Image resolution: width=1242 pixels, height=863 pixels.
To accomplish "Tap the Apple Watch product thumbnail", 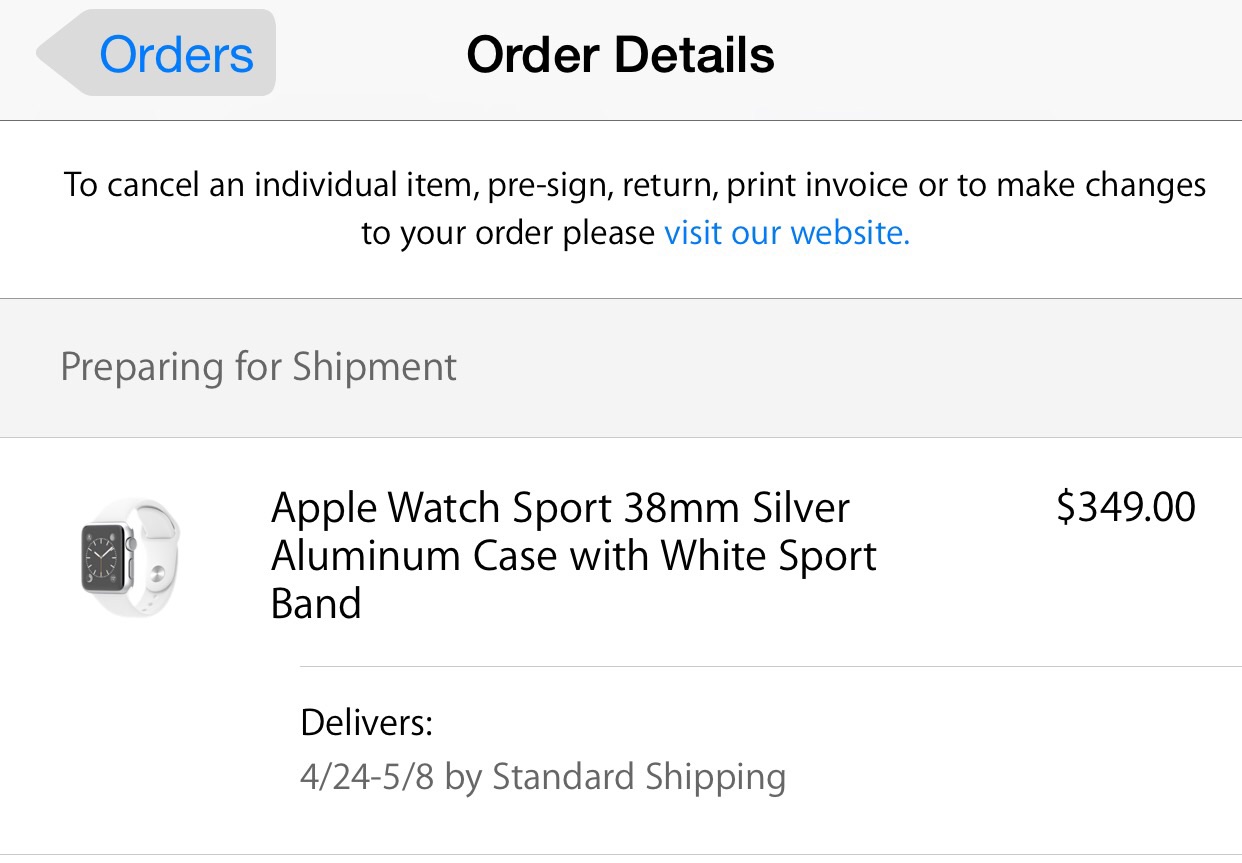I will pyautogui.click(x=130, y=556).
